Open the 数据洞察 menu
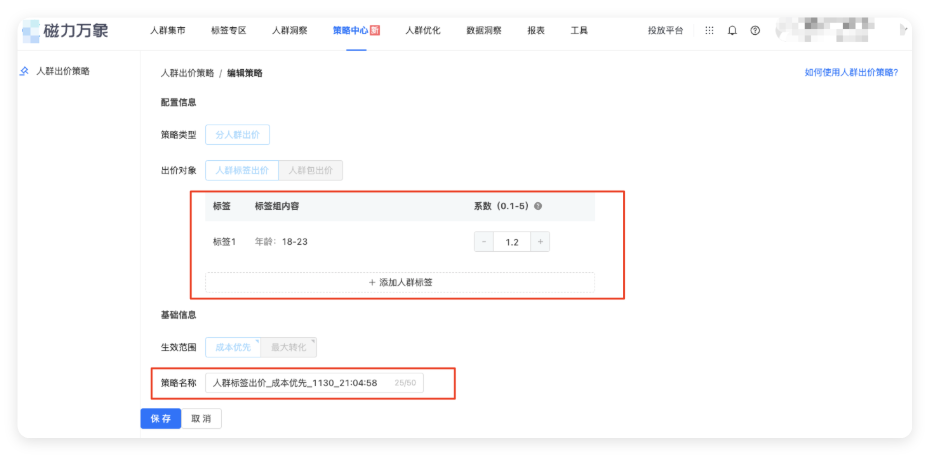The image size is (929, 455). click(x=484, y=31)
